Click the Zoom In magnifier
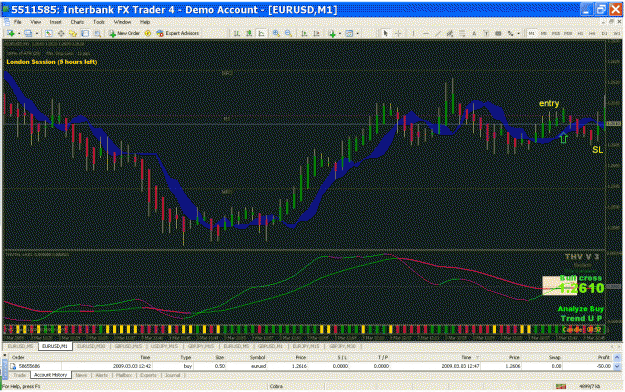 pos(276,33)
